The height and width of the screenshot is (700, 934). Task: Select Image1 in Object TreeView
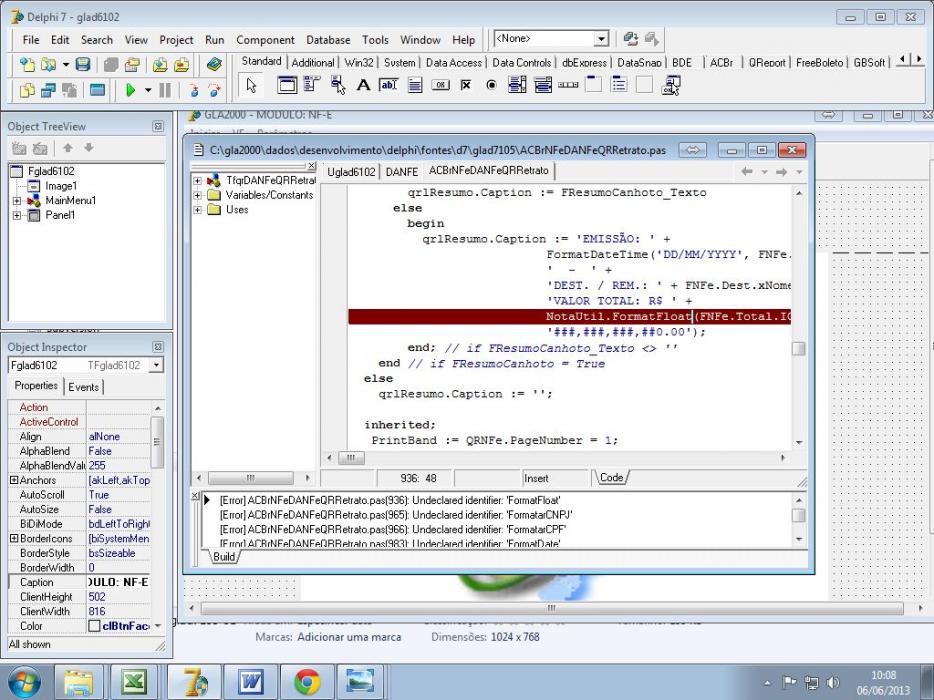point(61,186)
